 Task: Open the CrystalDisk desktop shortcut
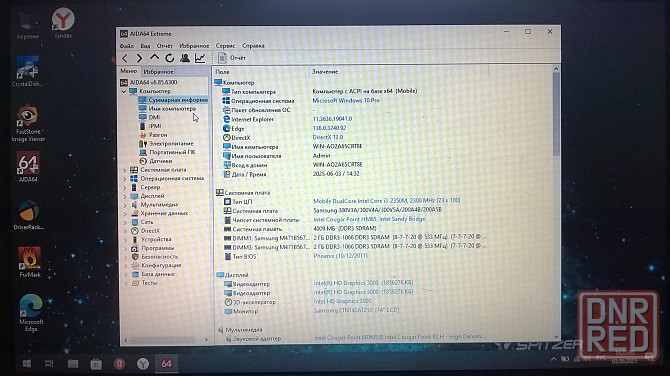[x=27, y=71]
